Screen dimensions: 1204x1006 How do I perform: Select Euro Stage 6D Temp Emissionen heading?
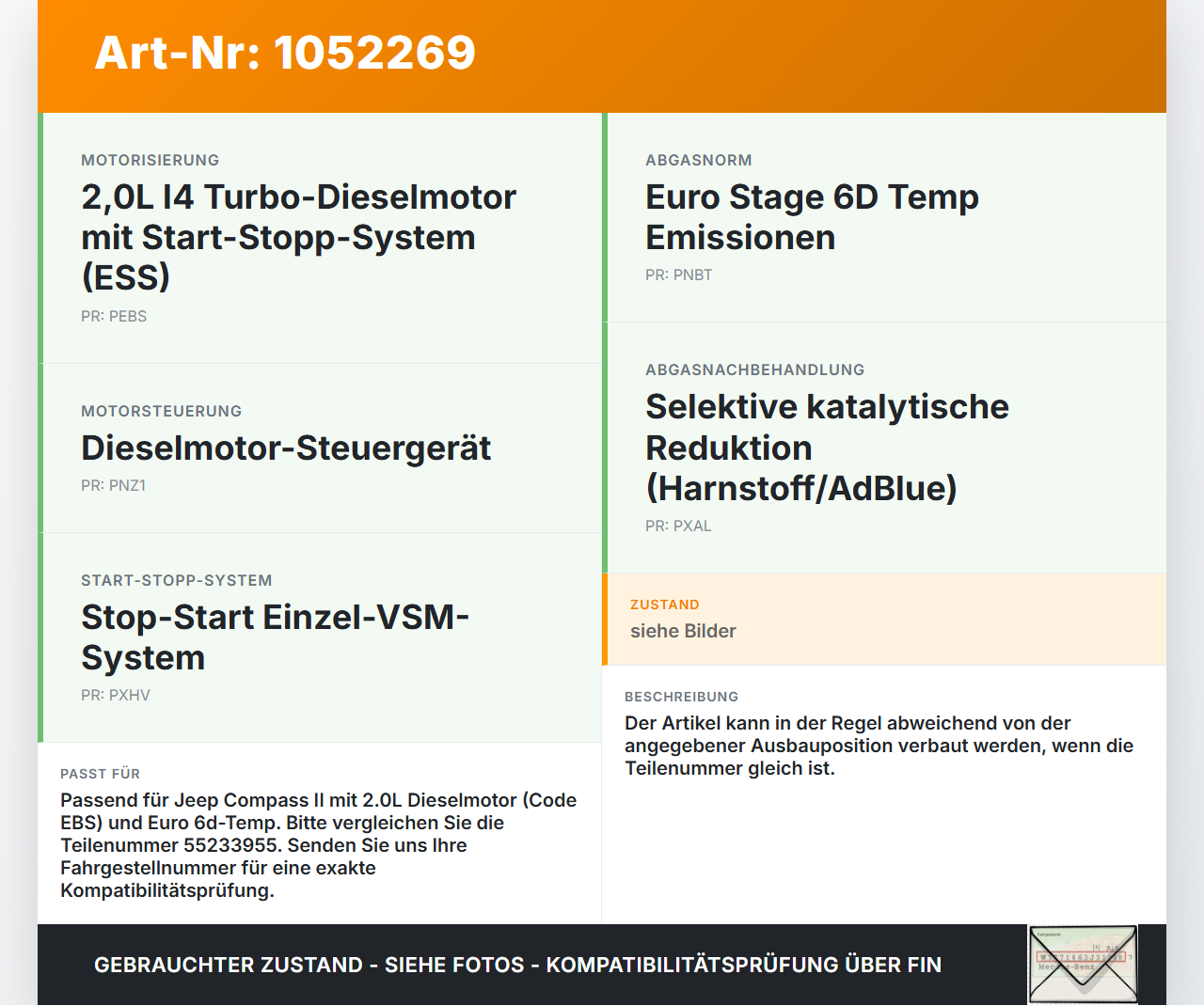pos(812,217)
